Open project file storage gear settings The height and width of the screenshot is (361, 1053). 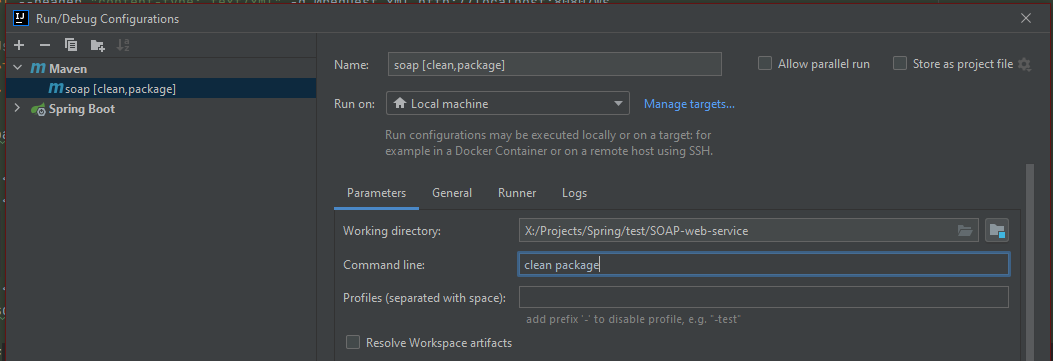coord(1023,64)
